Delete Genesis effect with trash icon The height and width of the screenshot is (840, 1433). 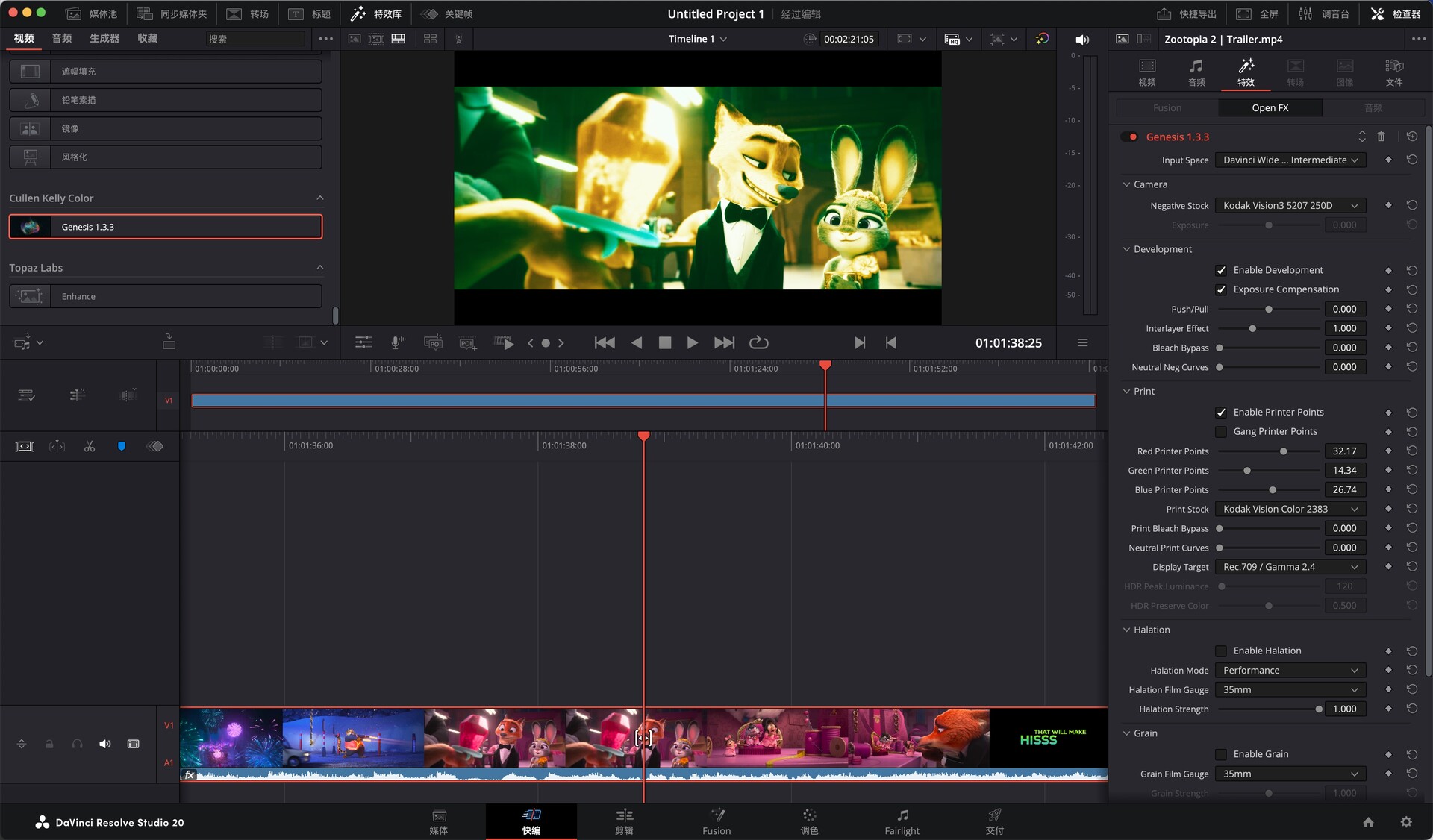[1381, 137]
